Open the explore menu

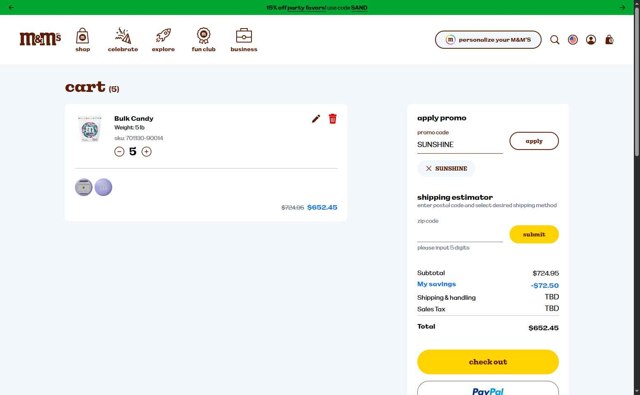[163, 40]
